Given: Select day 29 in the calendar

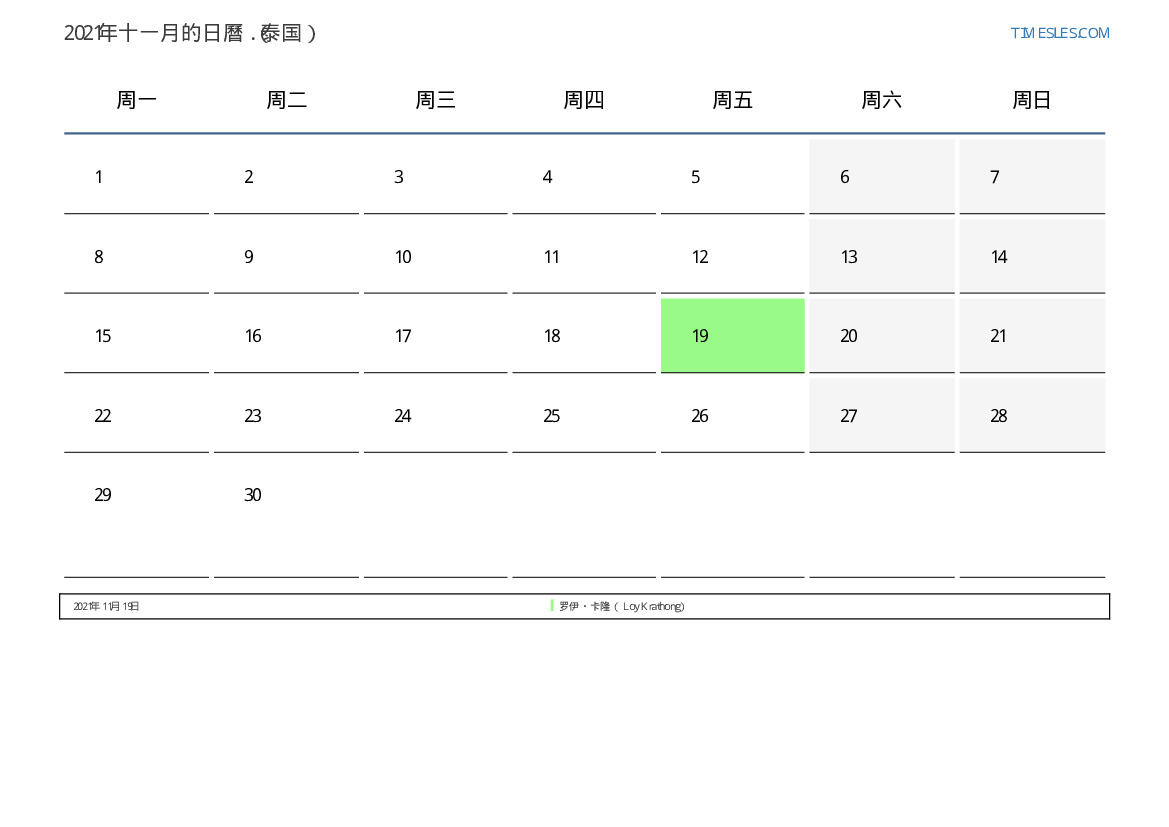Looking at the screenshot, I should [136, 518].
